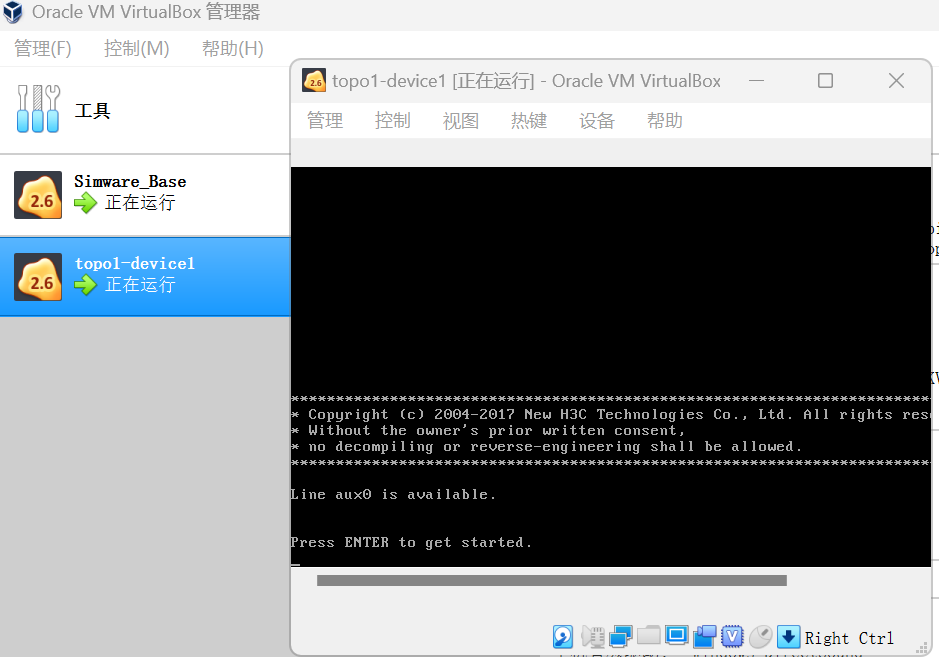Open the 设备 menu in VM window
Screen dimensions: 939x657
click(597, 120)
